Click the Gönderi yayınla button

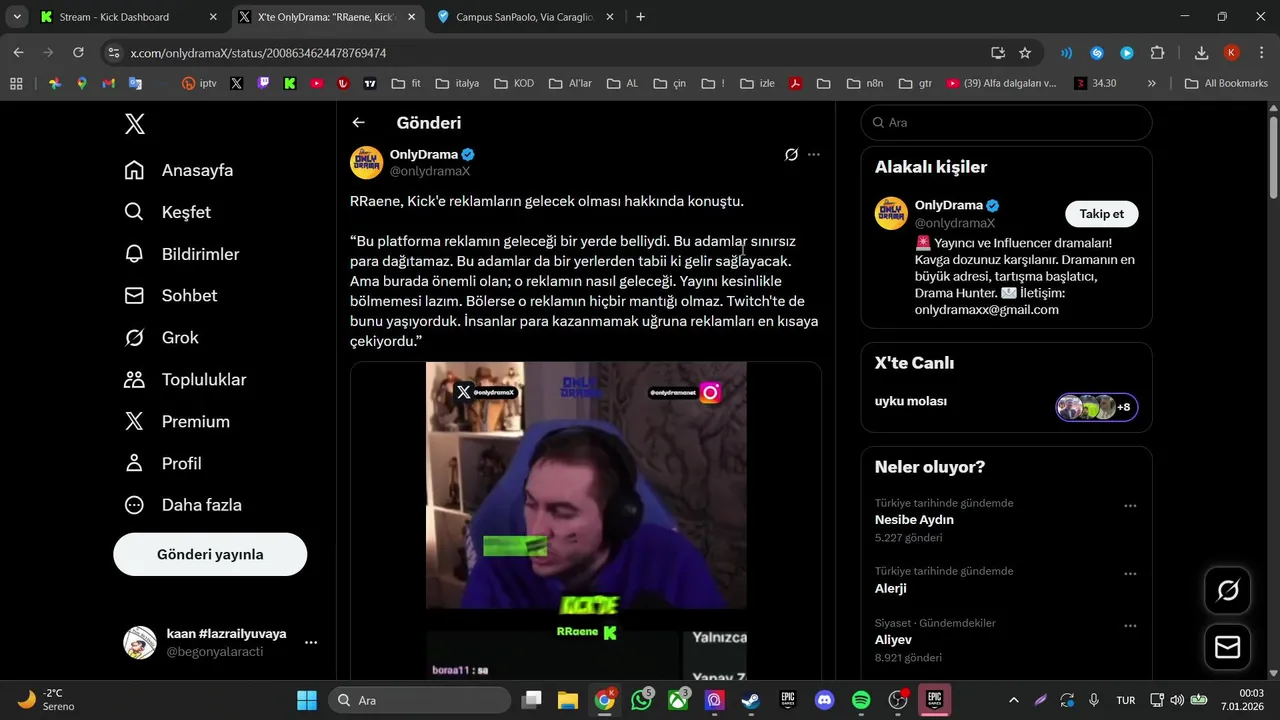pyautogui.click(x=210, y=554)
